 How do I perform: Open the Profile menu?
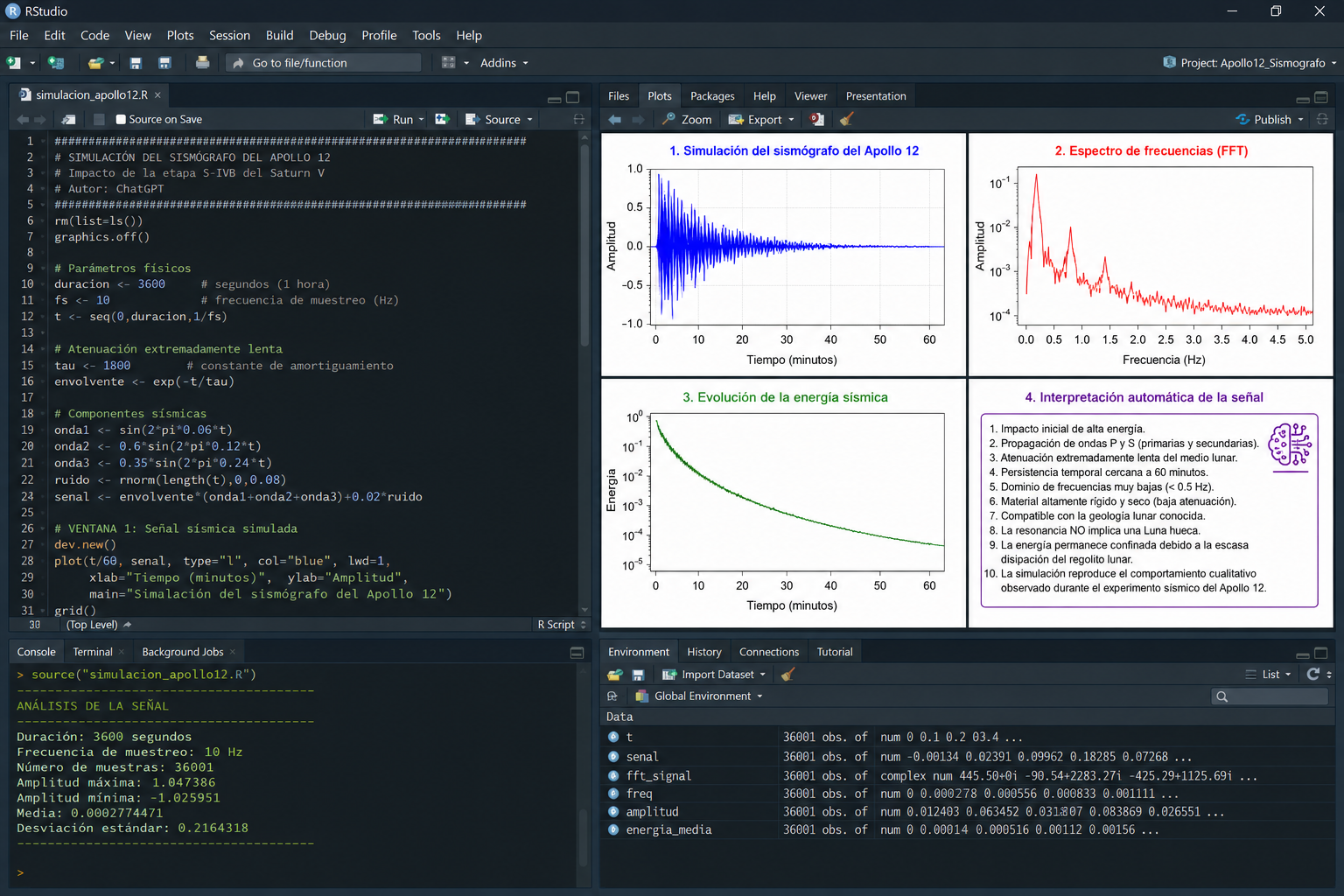[379, 35]
